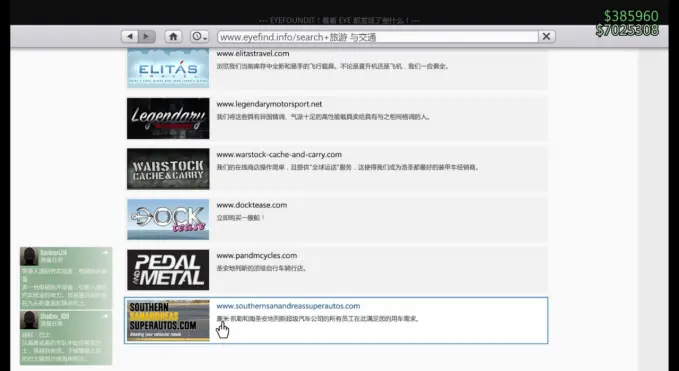
Task: Open the Warstock Cache & Carry logo
Action: pos(168,169)
